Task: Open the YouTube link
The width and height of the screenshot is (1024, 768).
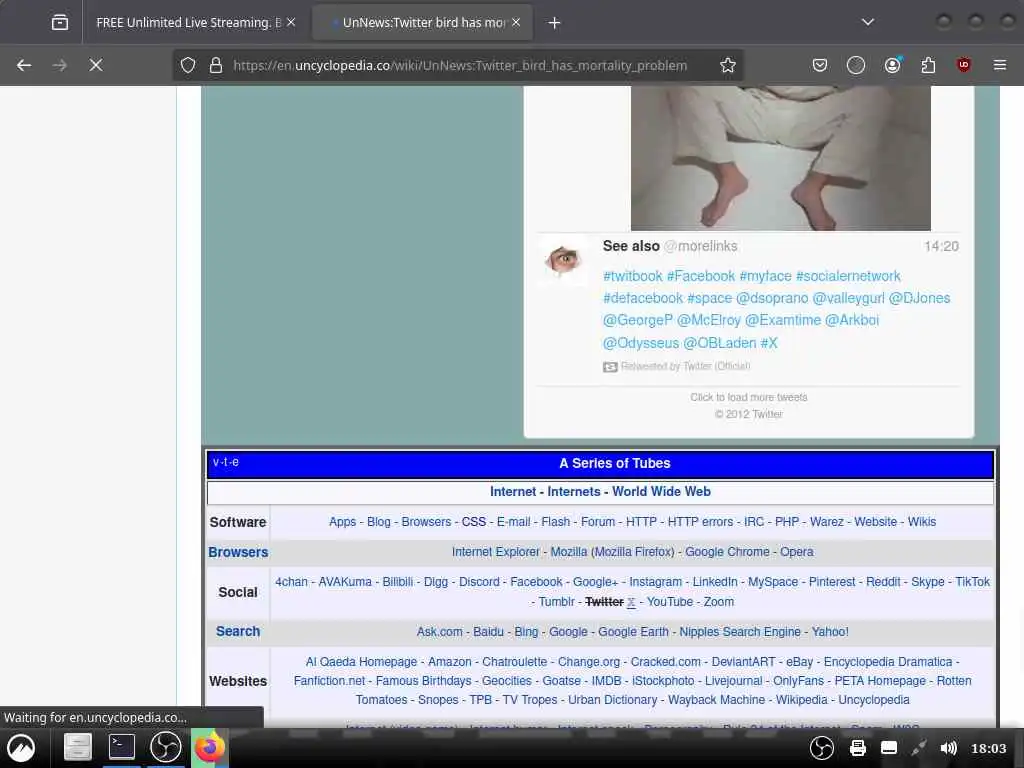Action: coord(669,602)
